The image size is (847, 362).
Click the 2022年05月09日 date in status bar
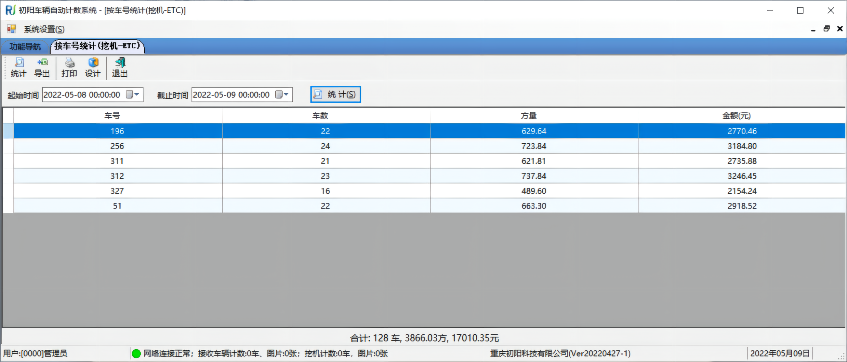point(780,353)
